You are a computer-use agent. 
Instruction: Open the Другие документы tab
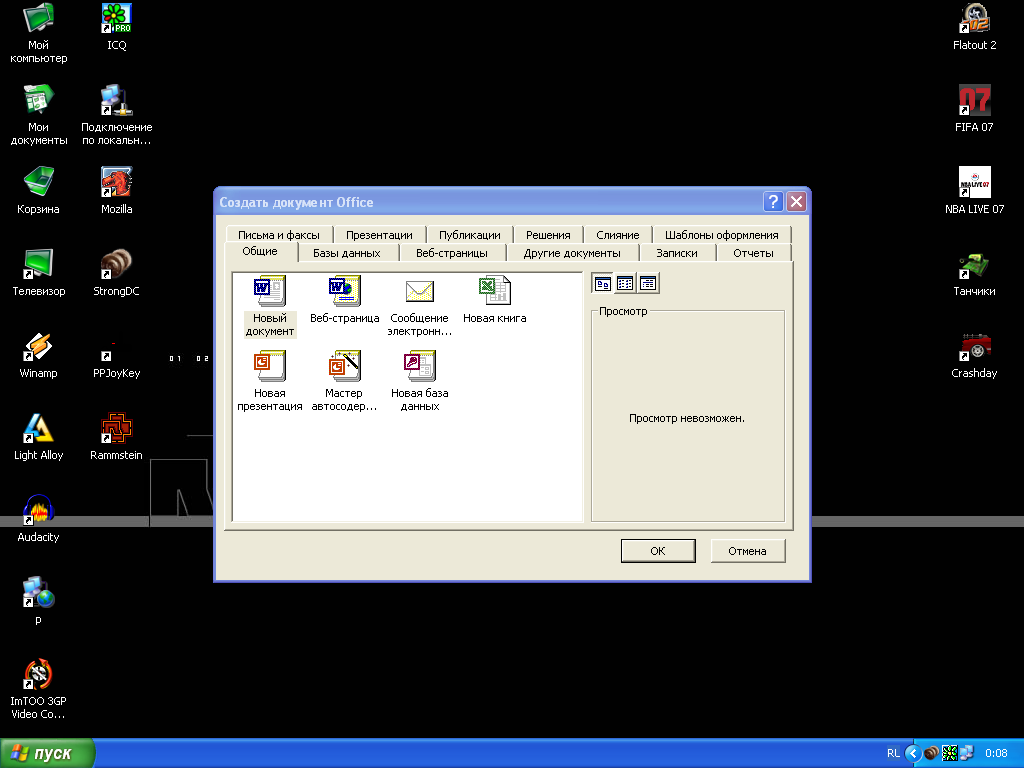[x=572, y=253]
